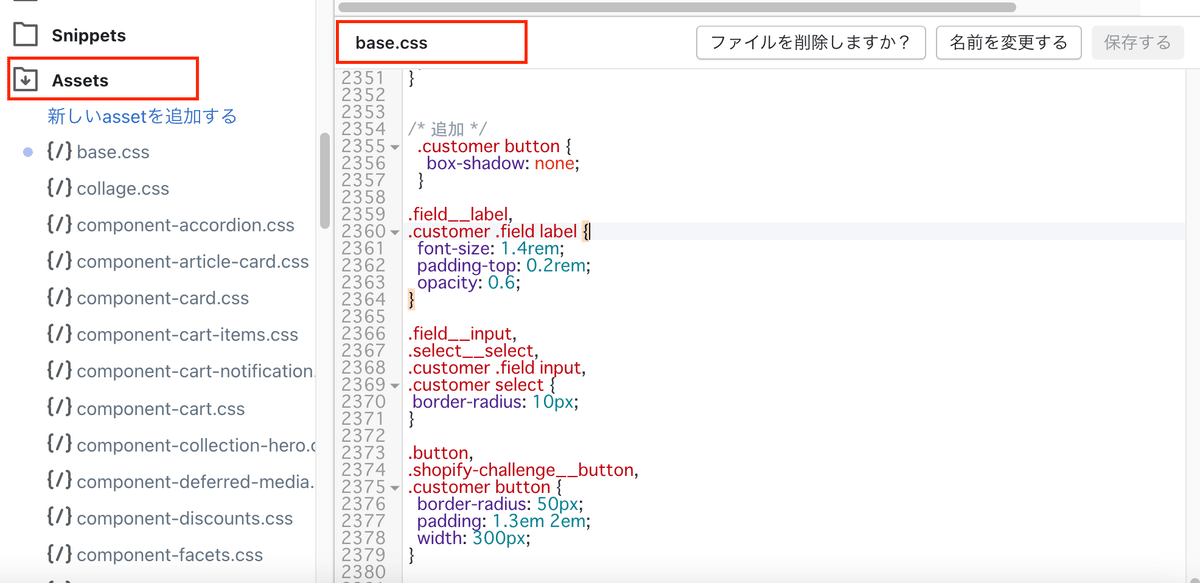
Task: Open component-card.css file
Action: point(163,298)
